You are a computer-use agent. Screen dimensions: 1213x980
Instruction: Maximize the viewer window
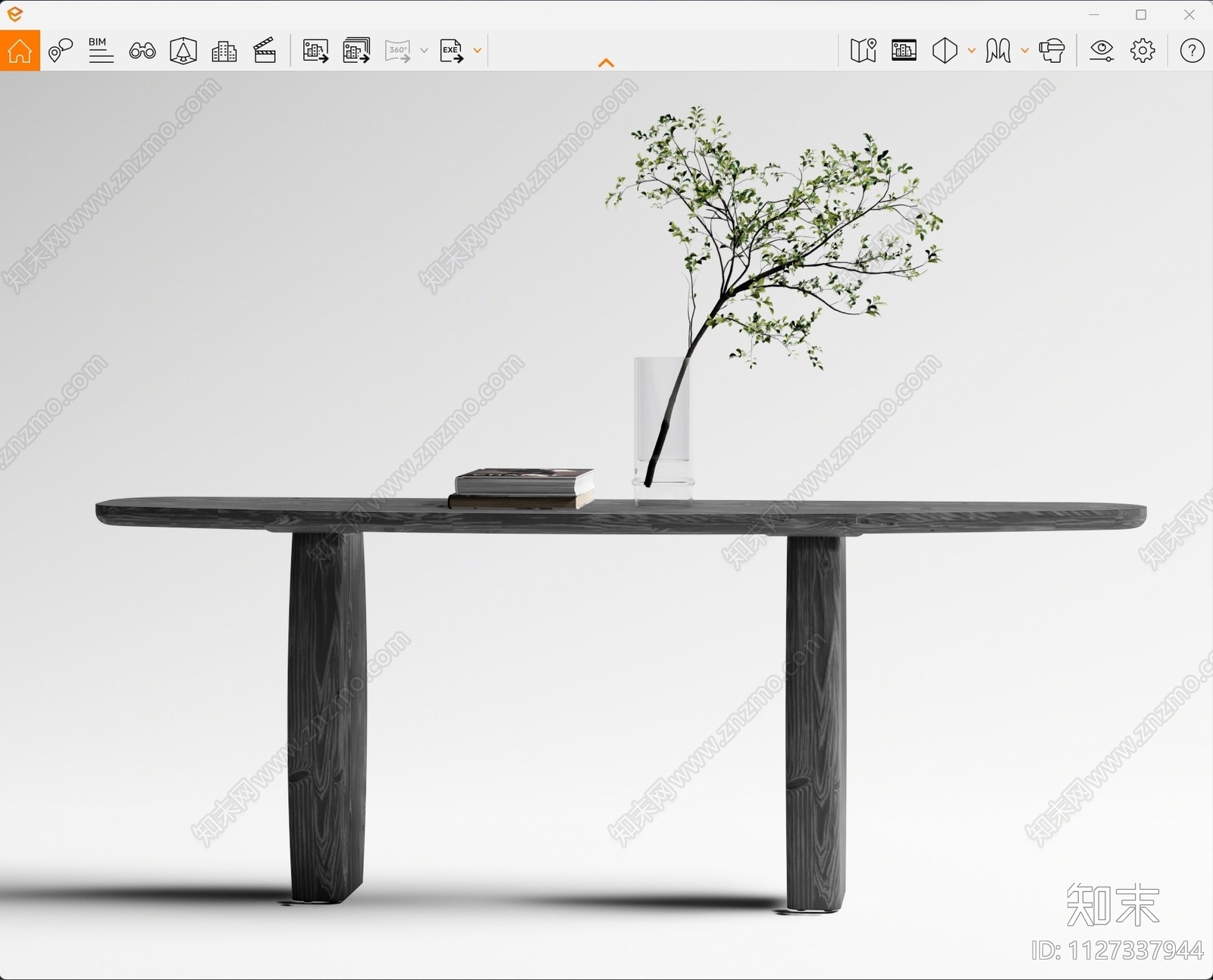pyautogui.click(x=1141, y=14)
